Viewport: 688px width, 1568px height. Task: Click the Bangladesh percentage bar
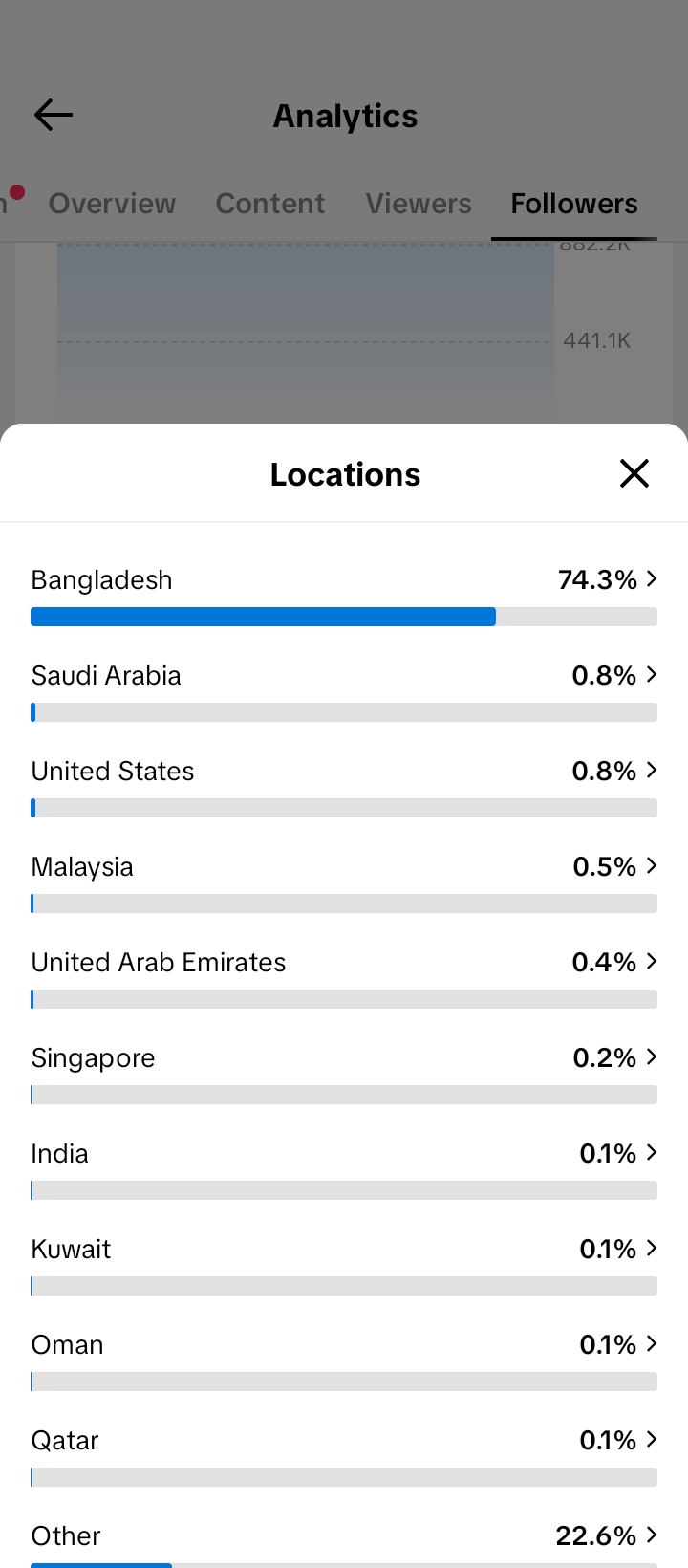click(x=344, y=617)
